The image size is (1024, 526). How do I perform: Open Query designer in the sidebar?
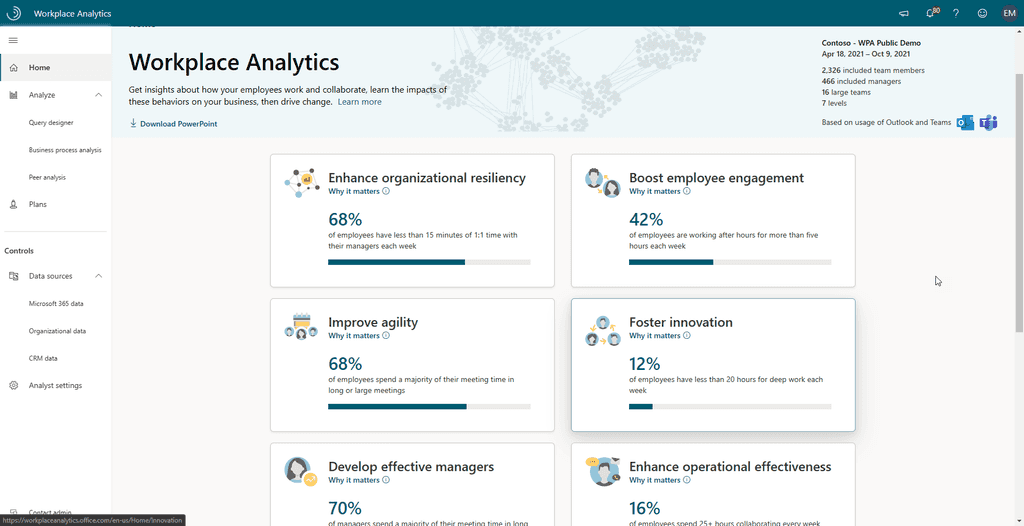point(51,123)
